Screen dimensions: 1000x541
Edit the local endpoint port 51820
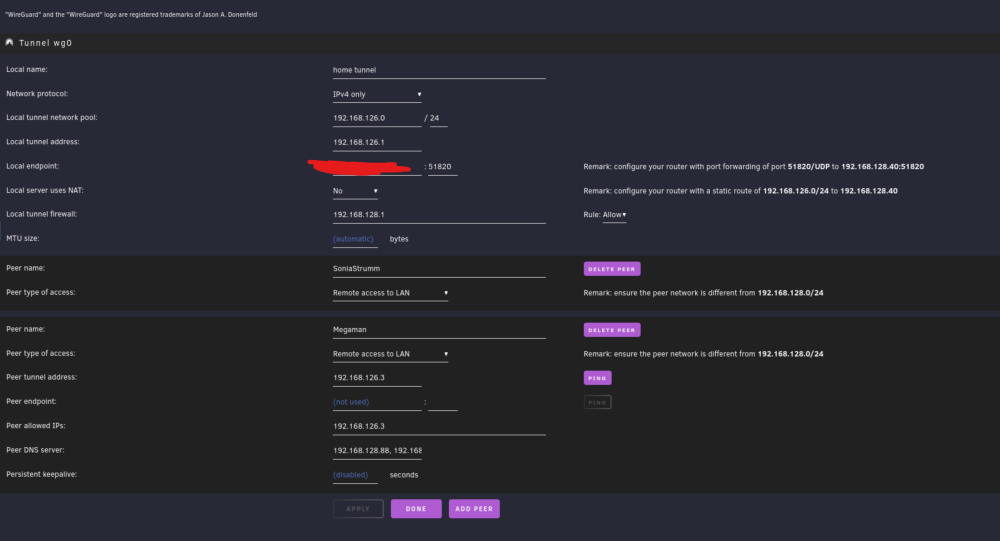point(443,167)
